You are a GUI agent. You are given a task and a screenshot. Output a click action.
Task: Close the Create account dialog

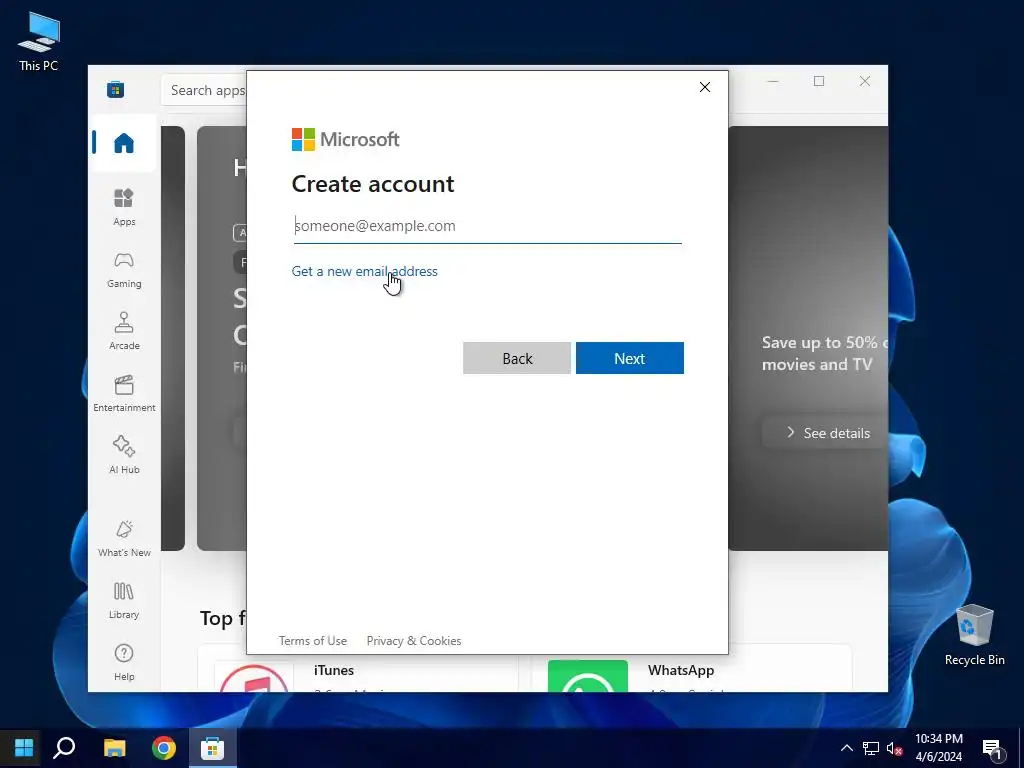[x=705, y=87]
